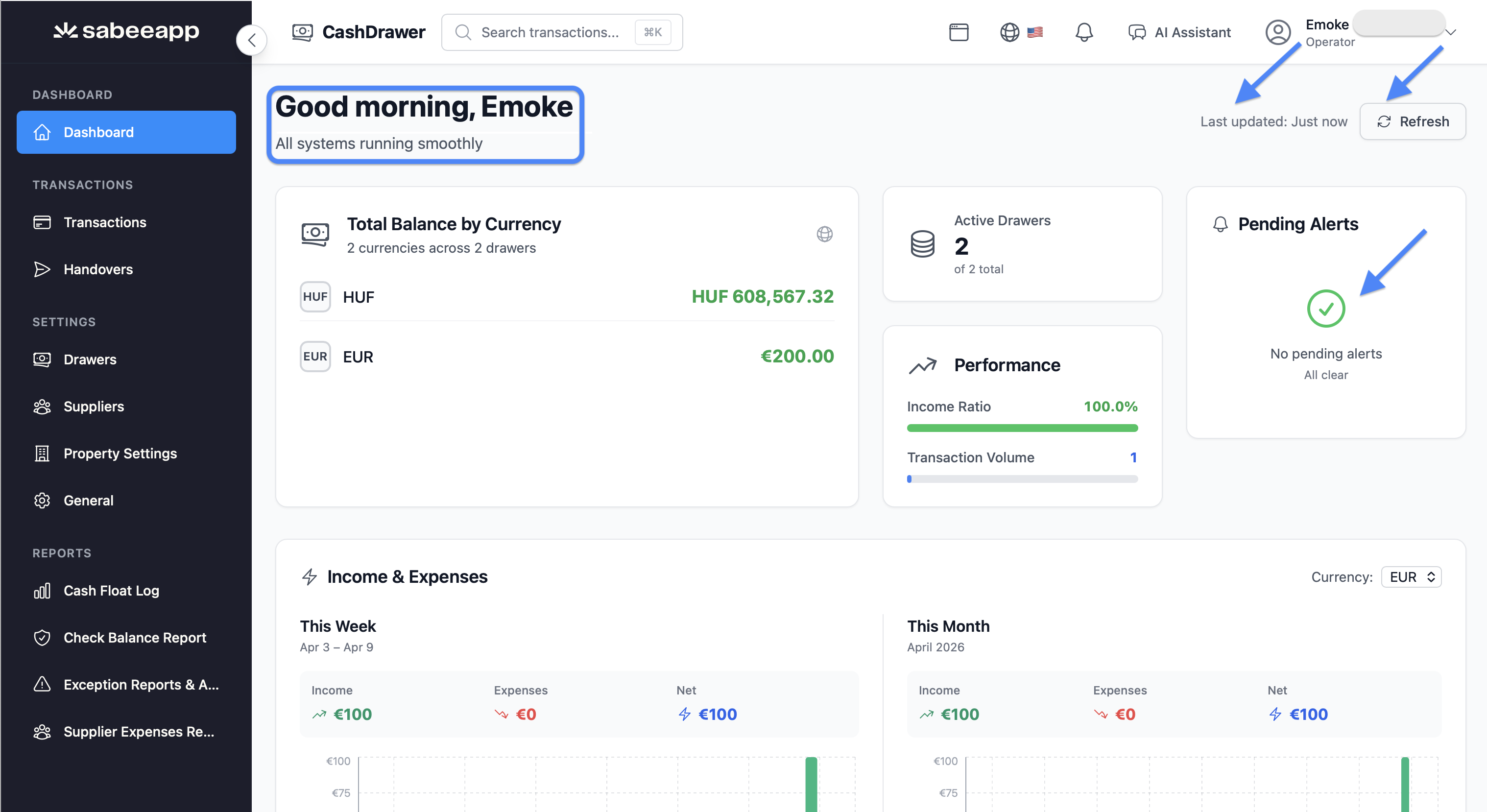Select Cash Float Log report
1487x812 pixels.
coord(111,590)
